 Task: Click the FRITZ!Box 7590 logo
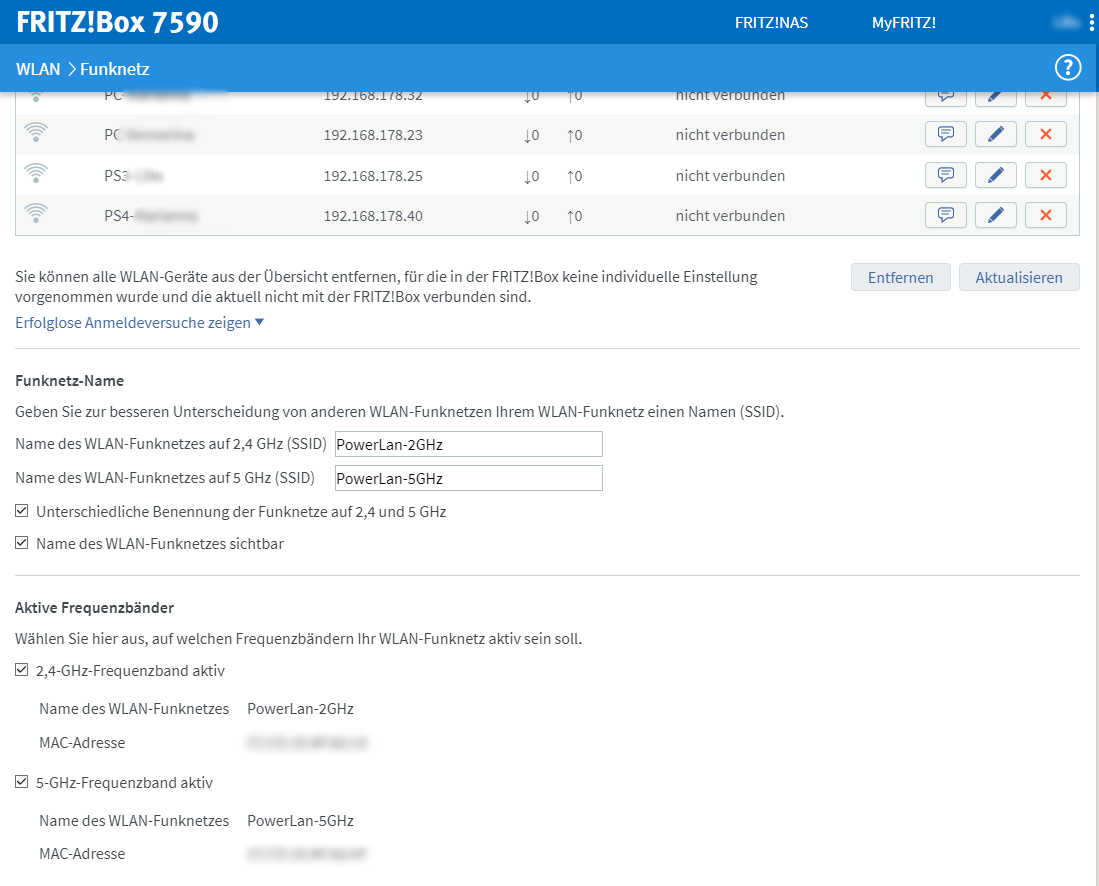coord(117,22)
